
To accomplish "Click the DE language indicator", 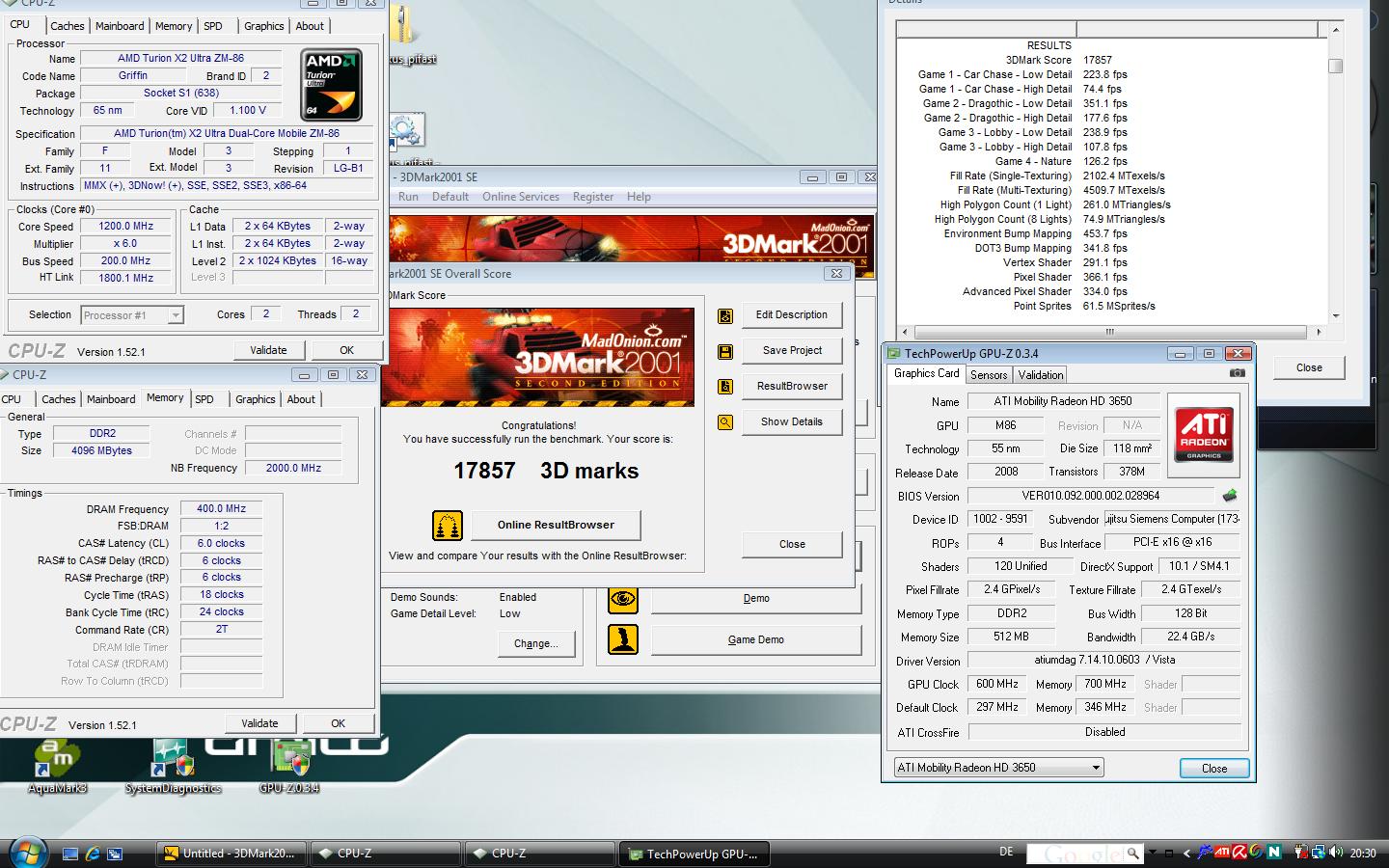I will [1006, 852].
